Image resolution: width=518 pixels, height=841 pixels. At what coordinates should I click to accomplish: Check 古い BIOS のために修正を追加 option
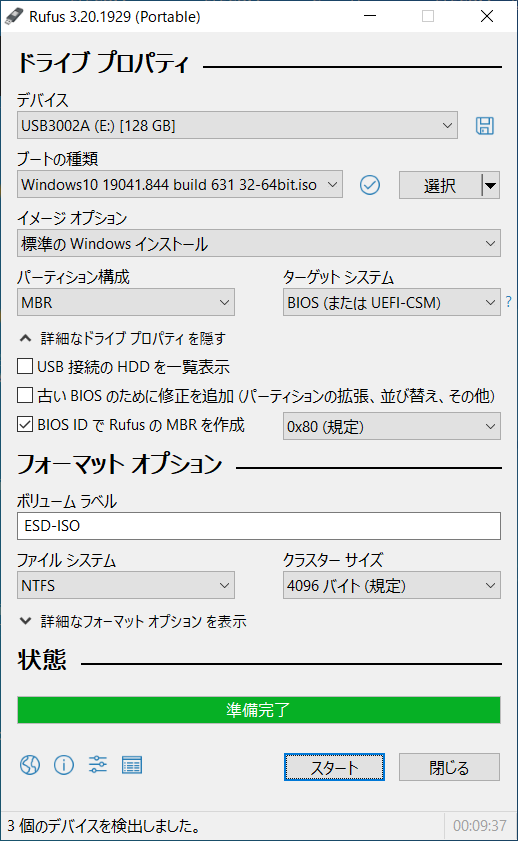[x=25, y=395]
